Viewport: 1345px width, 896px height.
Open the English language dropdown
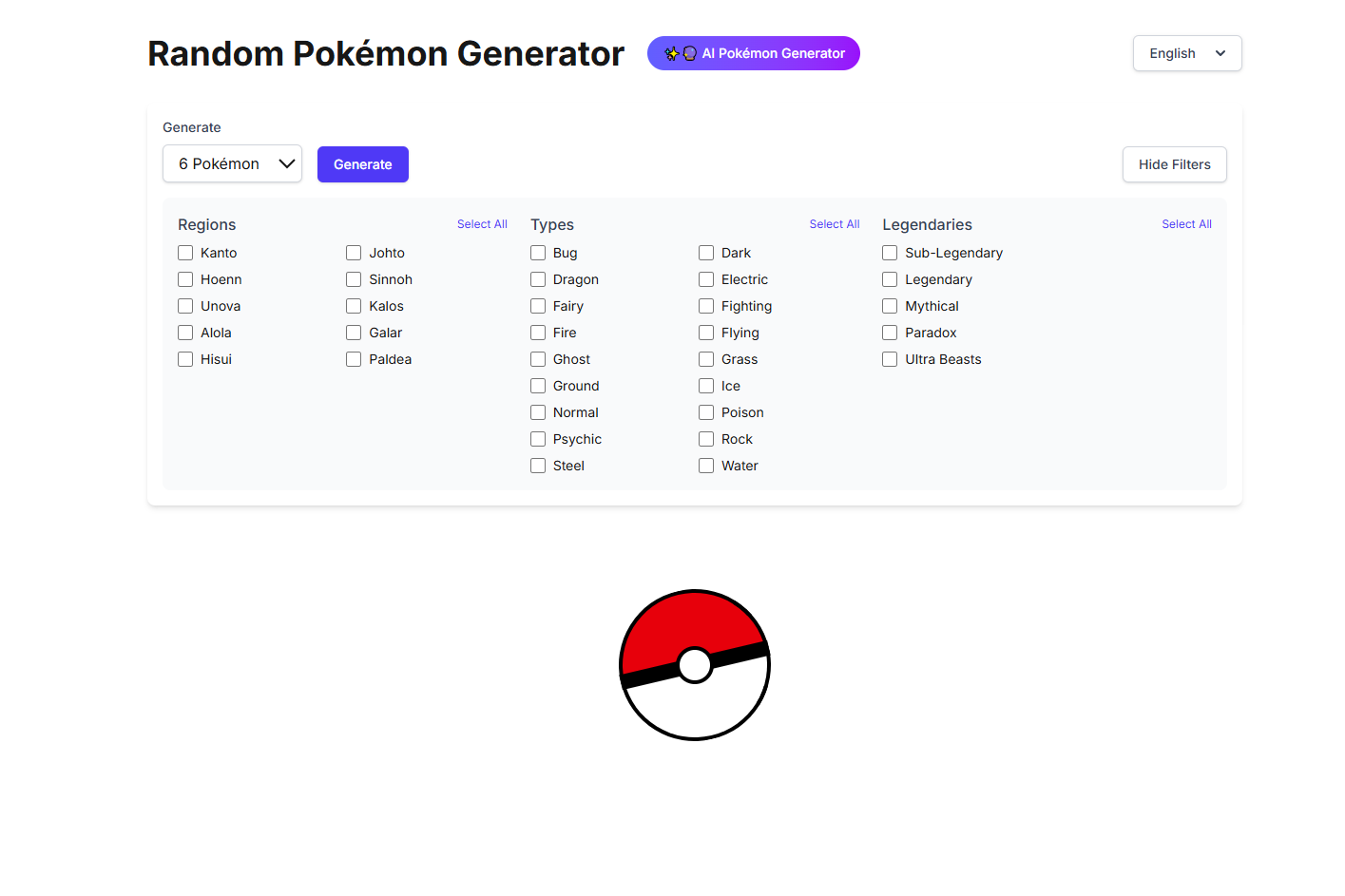(x=1187, y=53)
